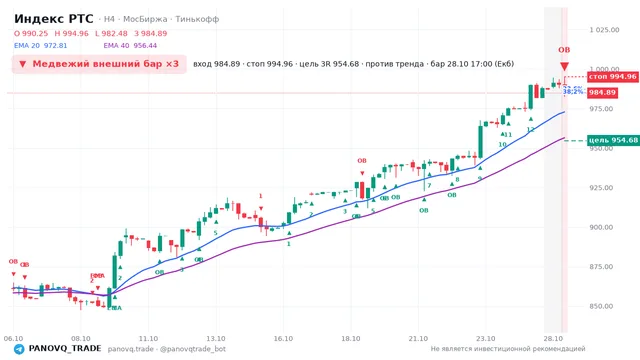
Task: Click the 'вход 984.89' entry text
Action: [216, 64]
